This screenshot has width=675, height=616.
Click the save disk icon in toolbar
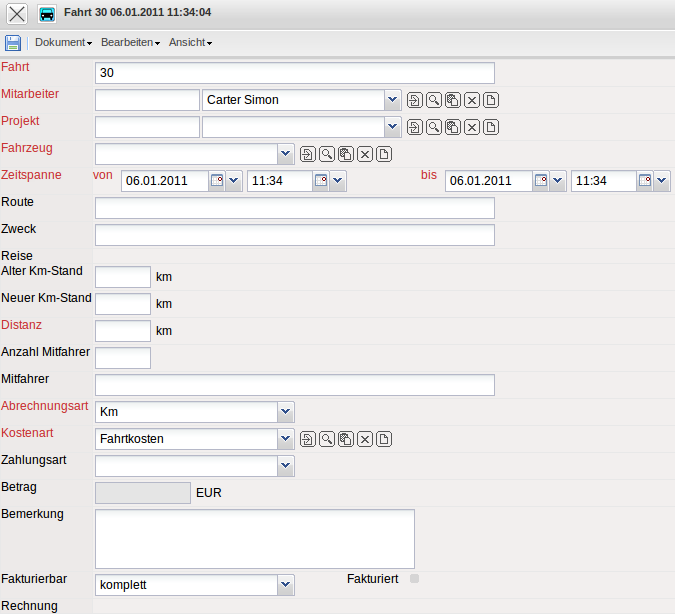[x=13, y=43]
